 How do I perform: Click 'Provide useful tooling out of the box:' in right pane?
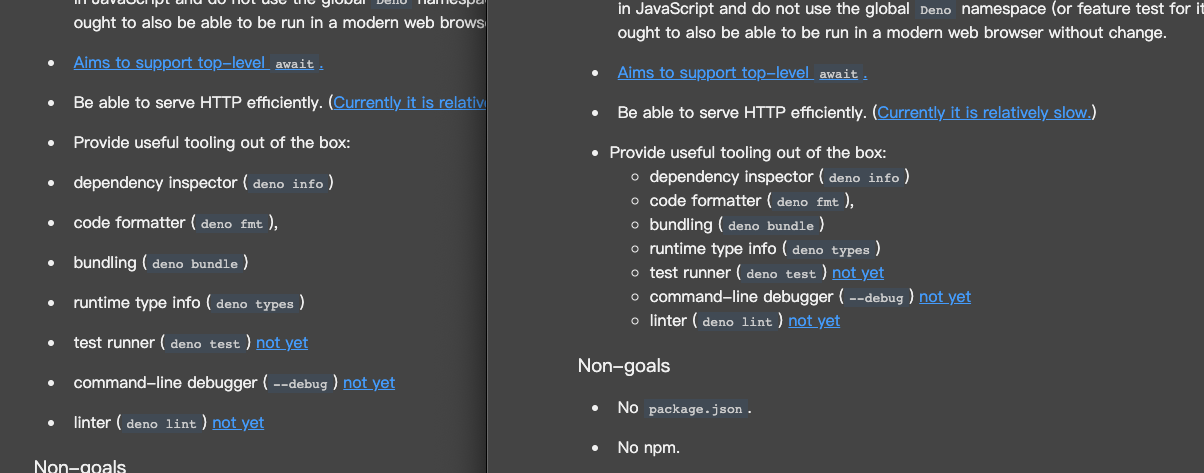pos(748,153)
